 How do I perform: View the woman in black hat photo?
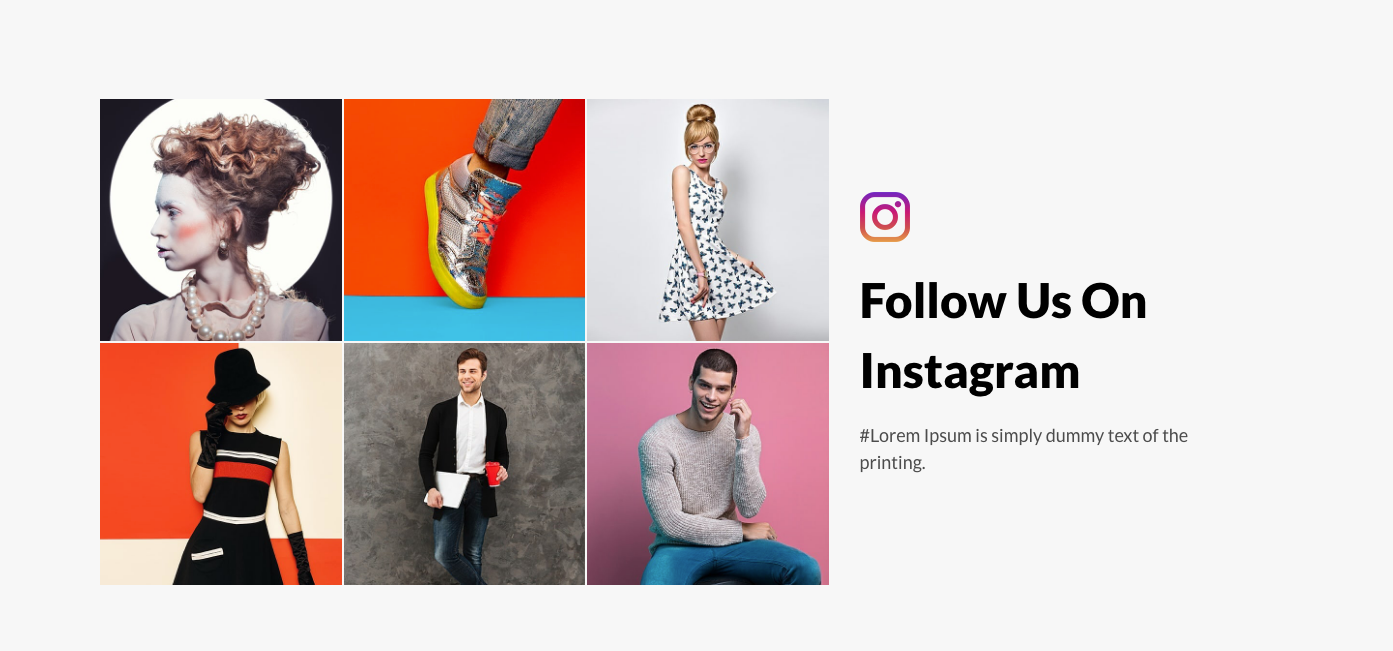(x=221, y=464)
